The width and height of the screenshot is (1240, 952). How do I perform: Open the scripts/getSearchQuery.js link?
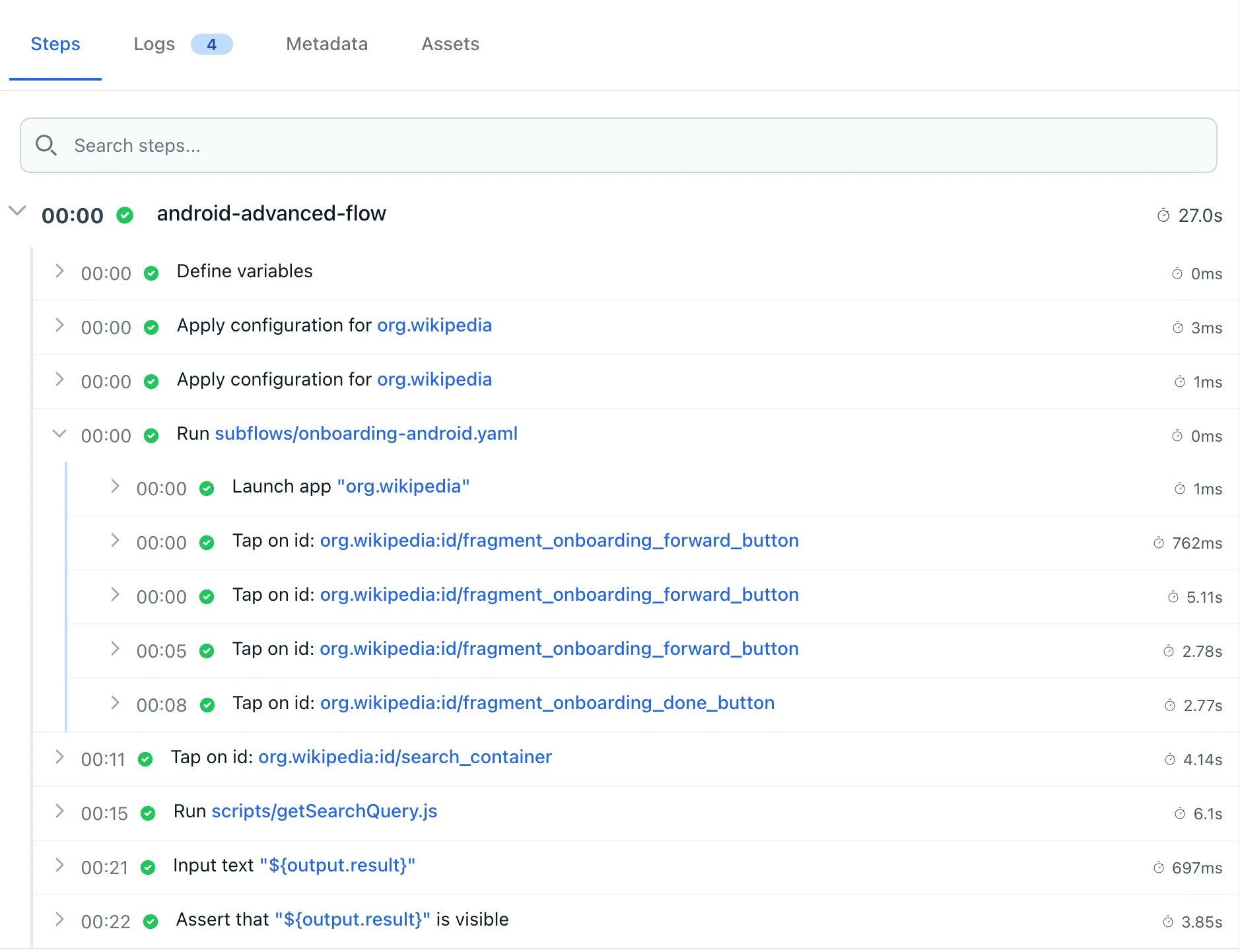[x=324, y=812]
